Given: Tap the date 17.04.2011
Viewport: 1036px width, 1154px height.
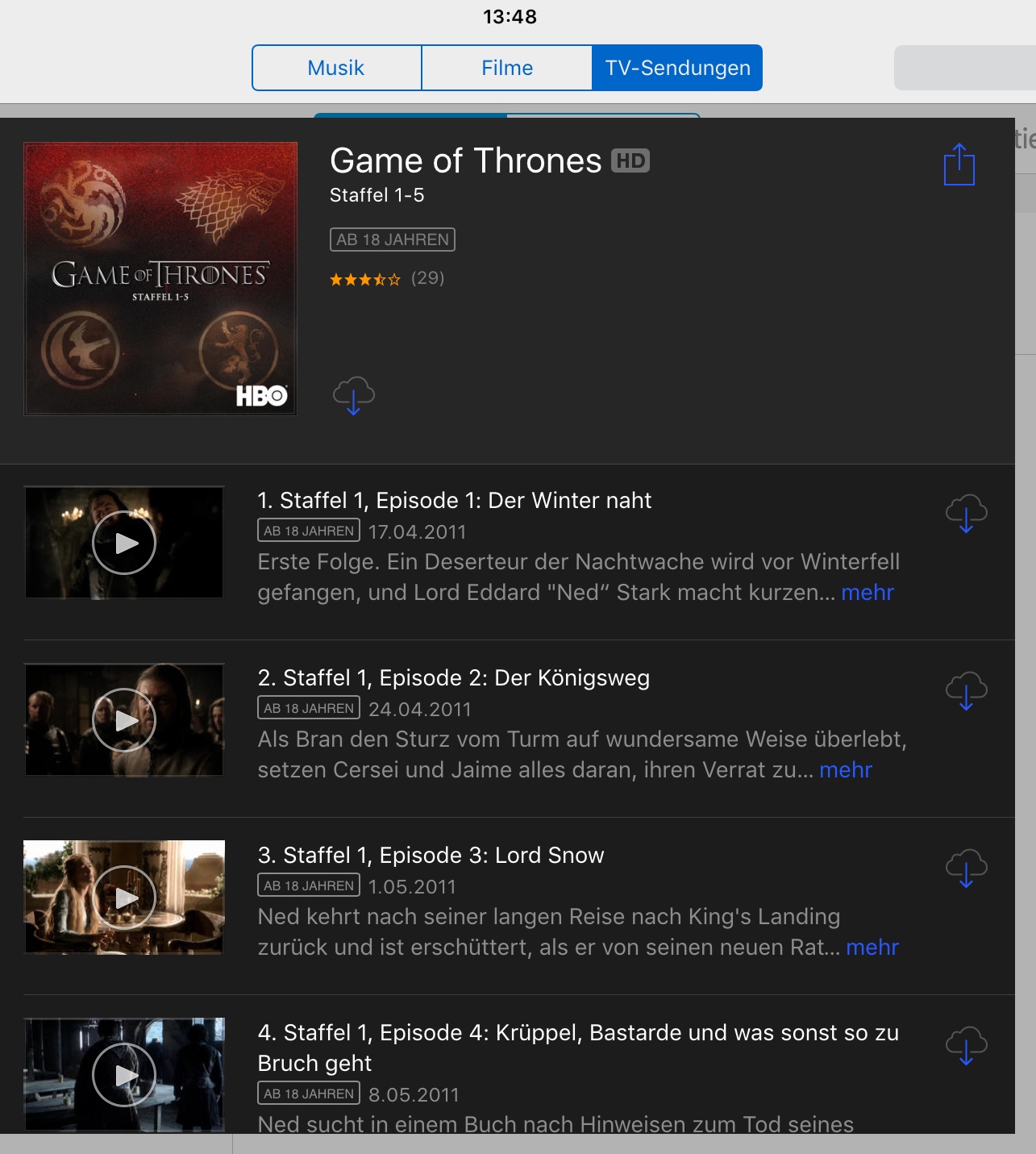Looking at the screenshot, I should 418,532.
